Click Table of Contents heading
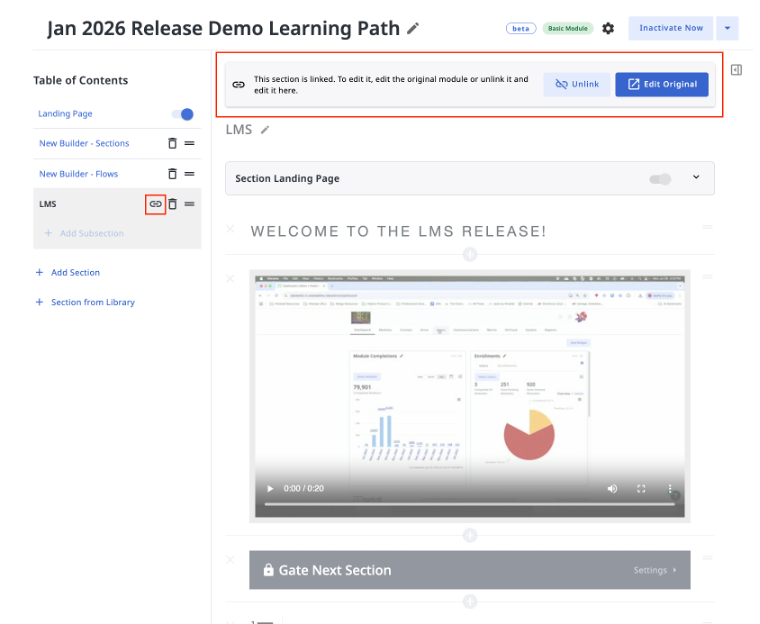 (x=80, y=80)
